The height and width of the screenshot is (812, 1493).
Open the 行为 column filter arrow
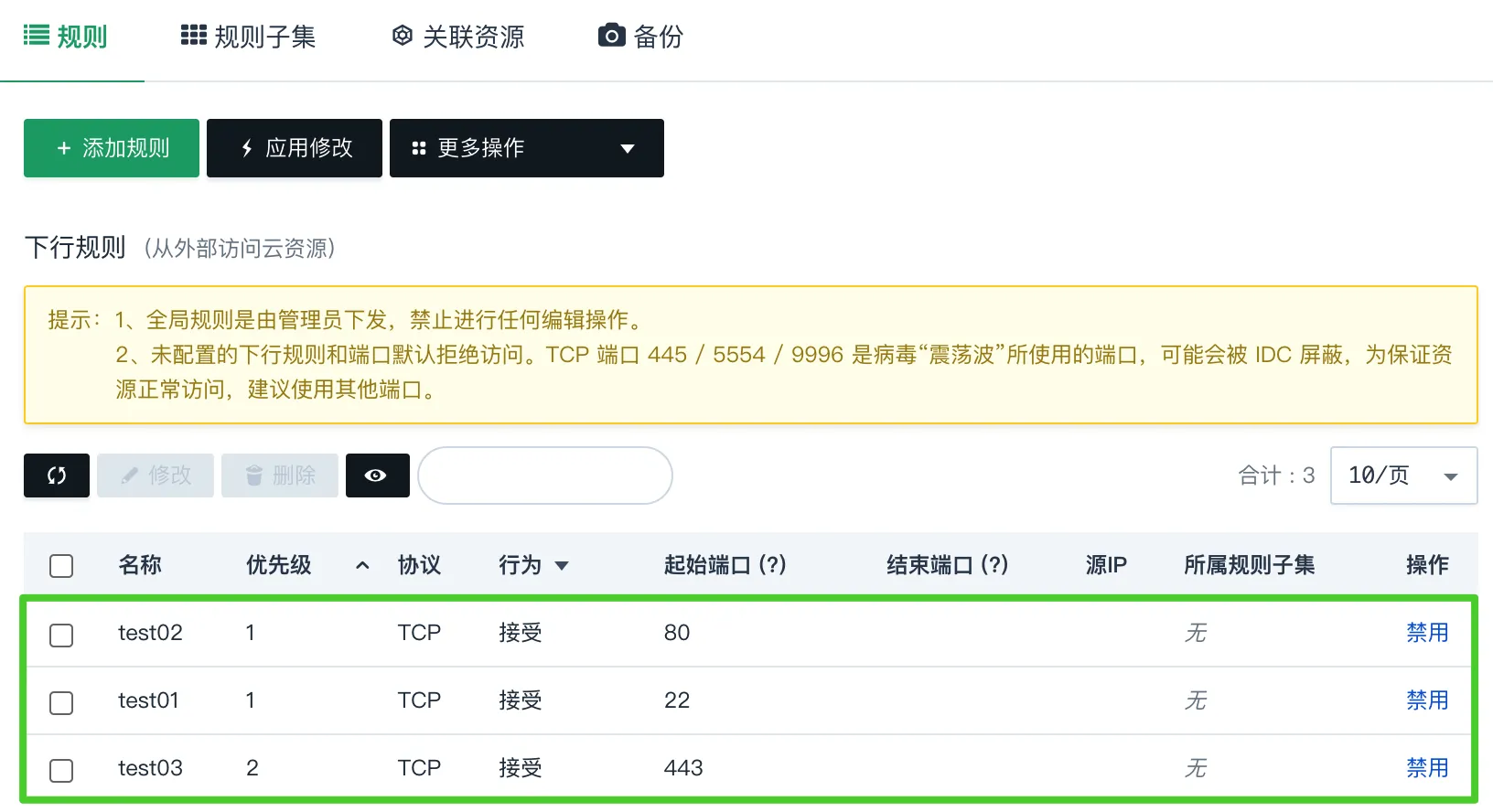(562, 566)
